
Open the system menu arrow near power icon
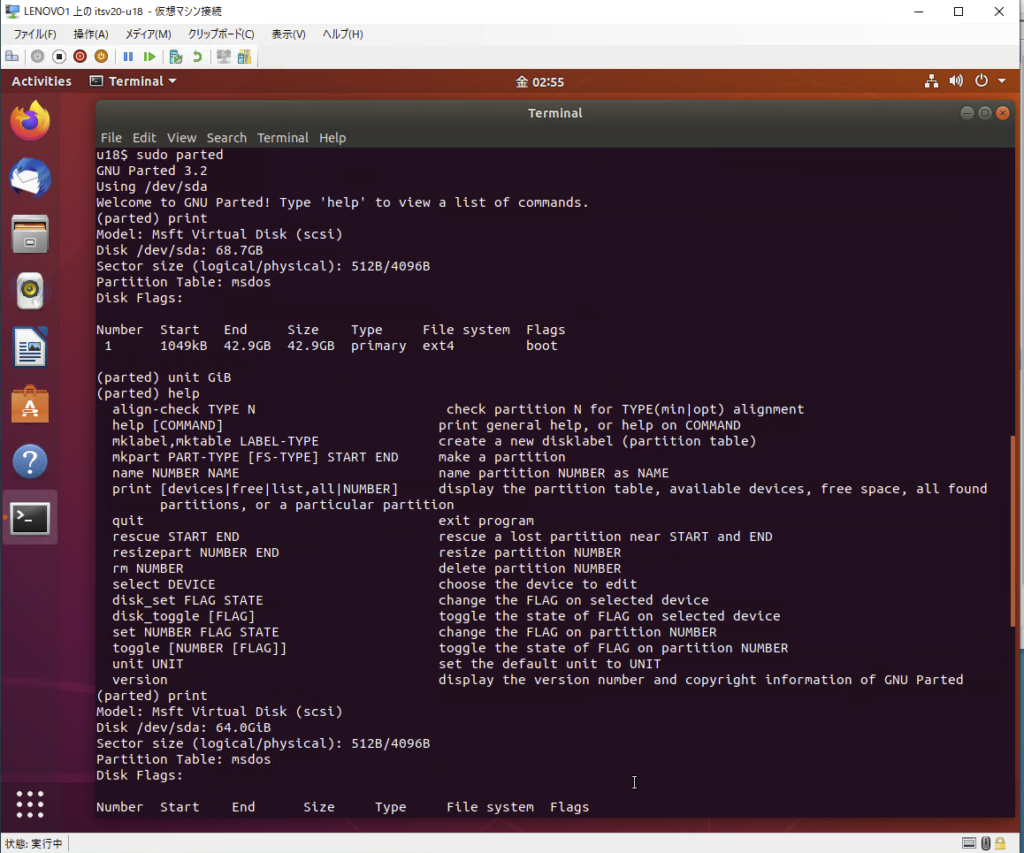click(x=1001, y=81)
